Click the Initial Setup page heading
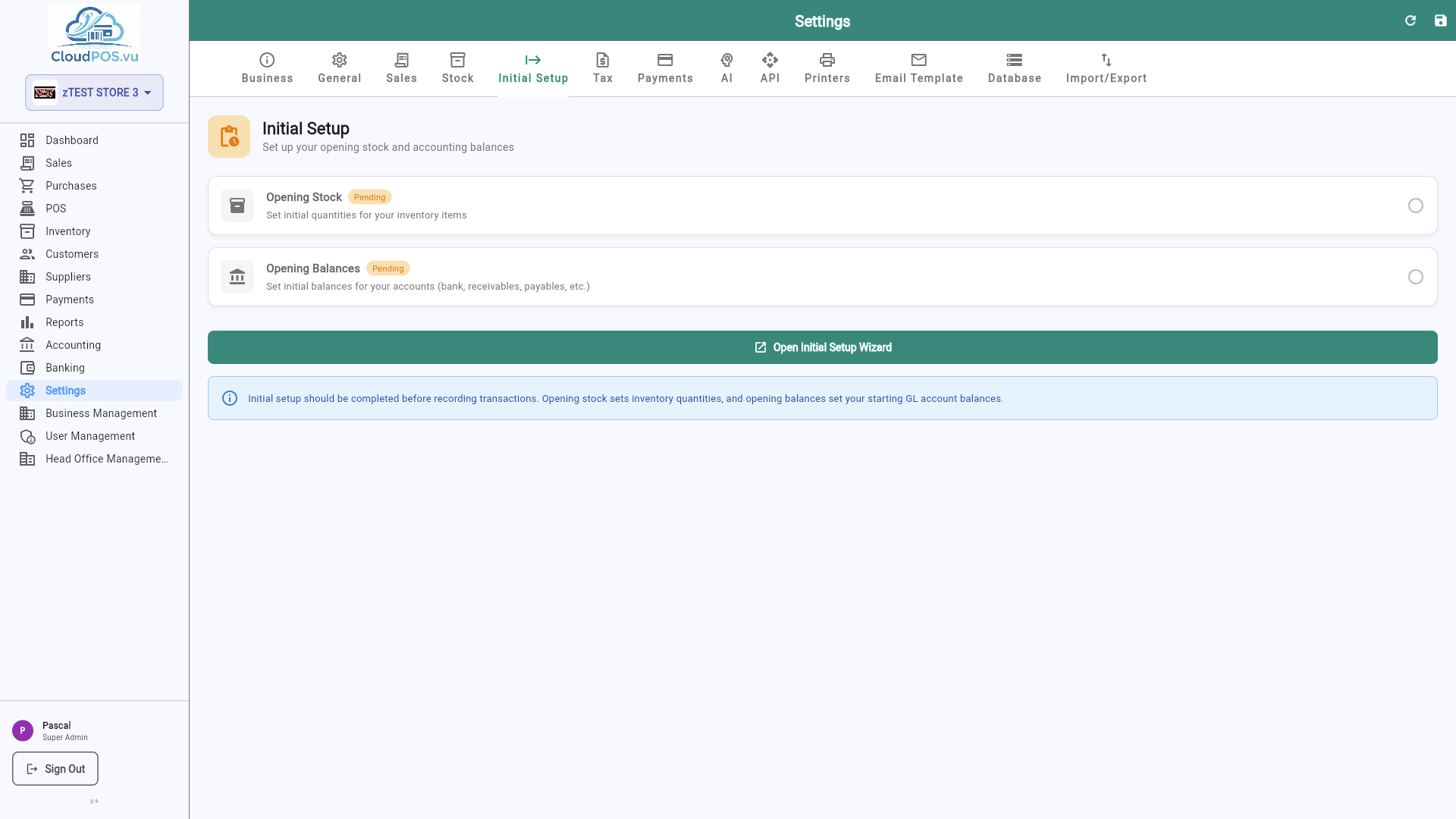The height and width of the screenshot is (819, 1456). click(306, 129)
